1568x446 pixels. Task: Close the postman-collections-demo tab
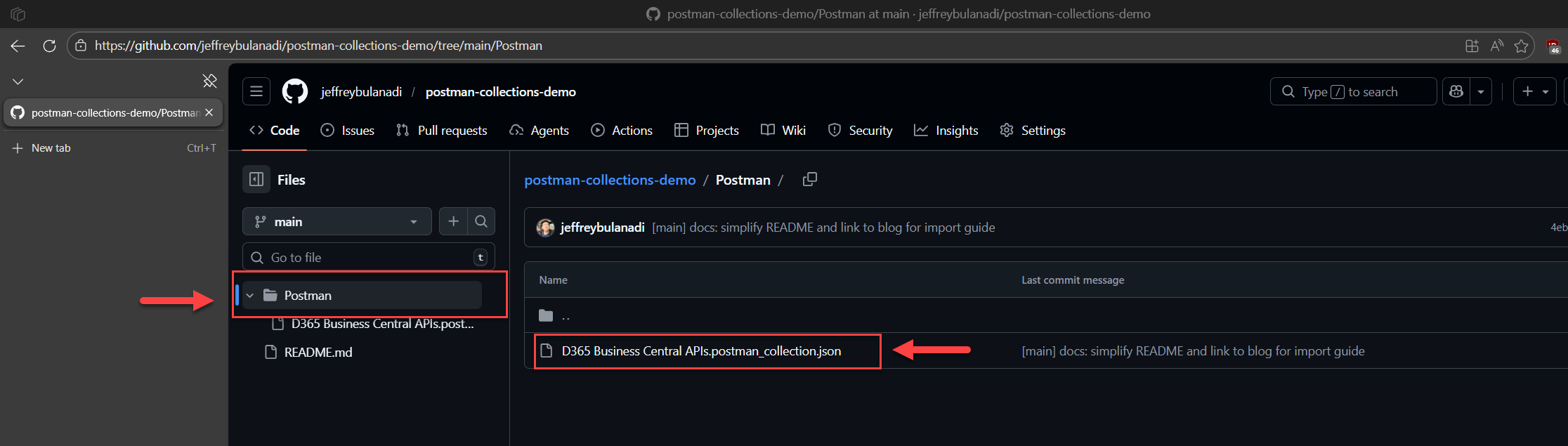pos(209,112)
